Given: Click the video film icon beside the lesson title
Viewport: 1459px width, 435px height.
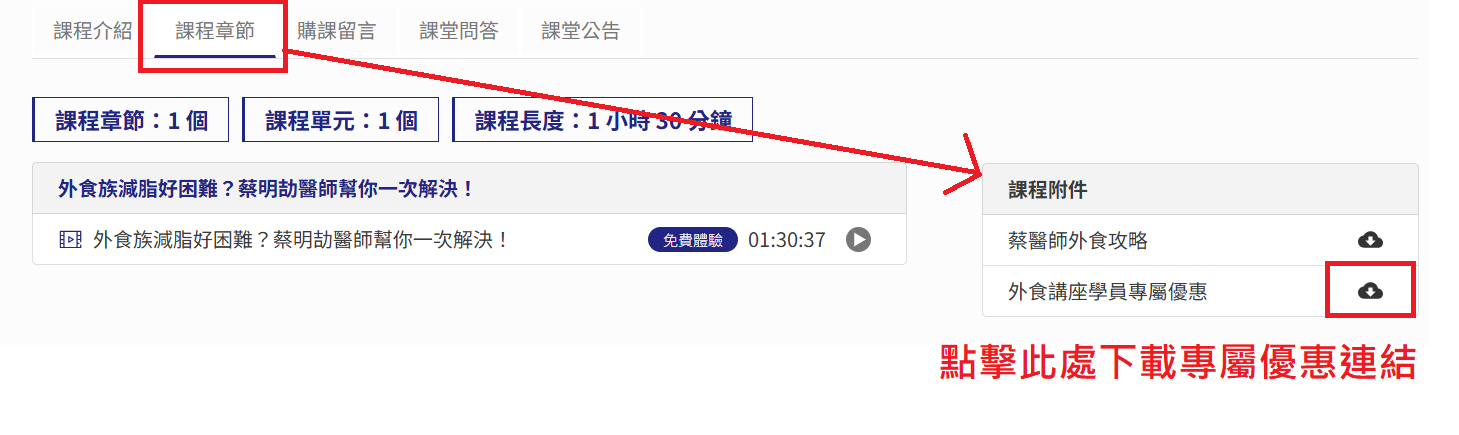Looking at the screenshot, I should 70,240.
